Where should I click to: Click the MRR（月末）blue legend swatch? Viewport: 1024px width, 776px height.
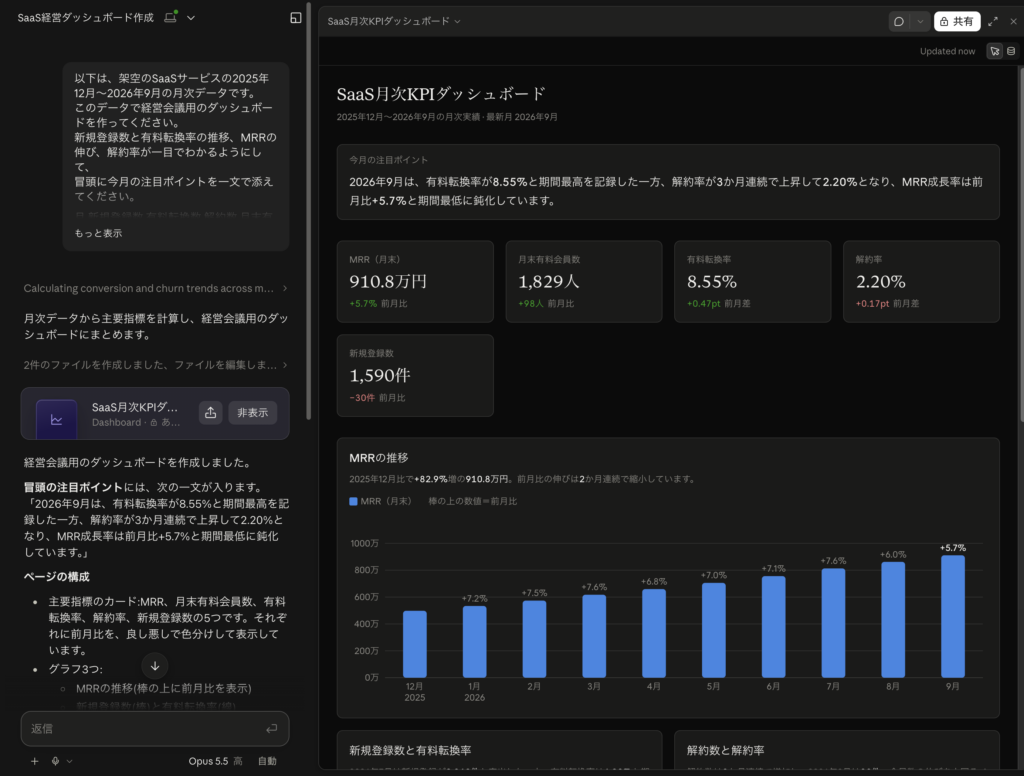coord(353,502)
